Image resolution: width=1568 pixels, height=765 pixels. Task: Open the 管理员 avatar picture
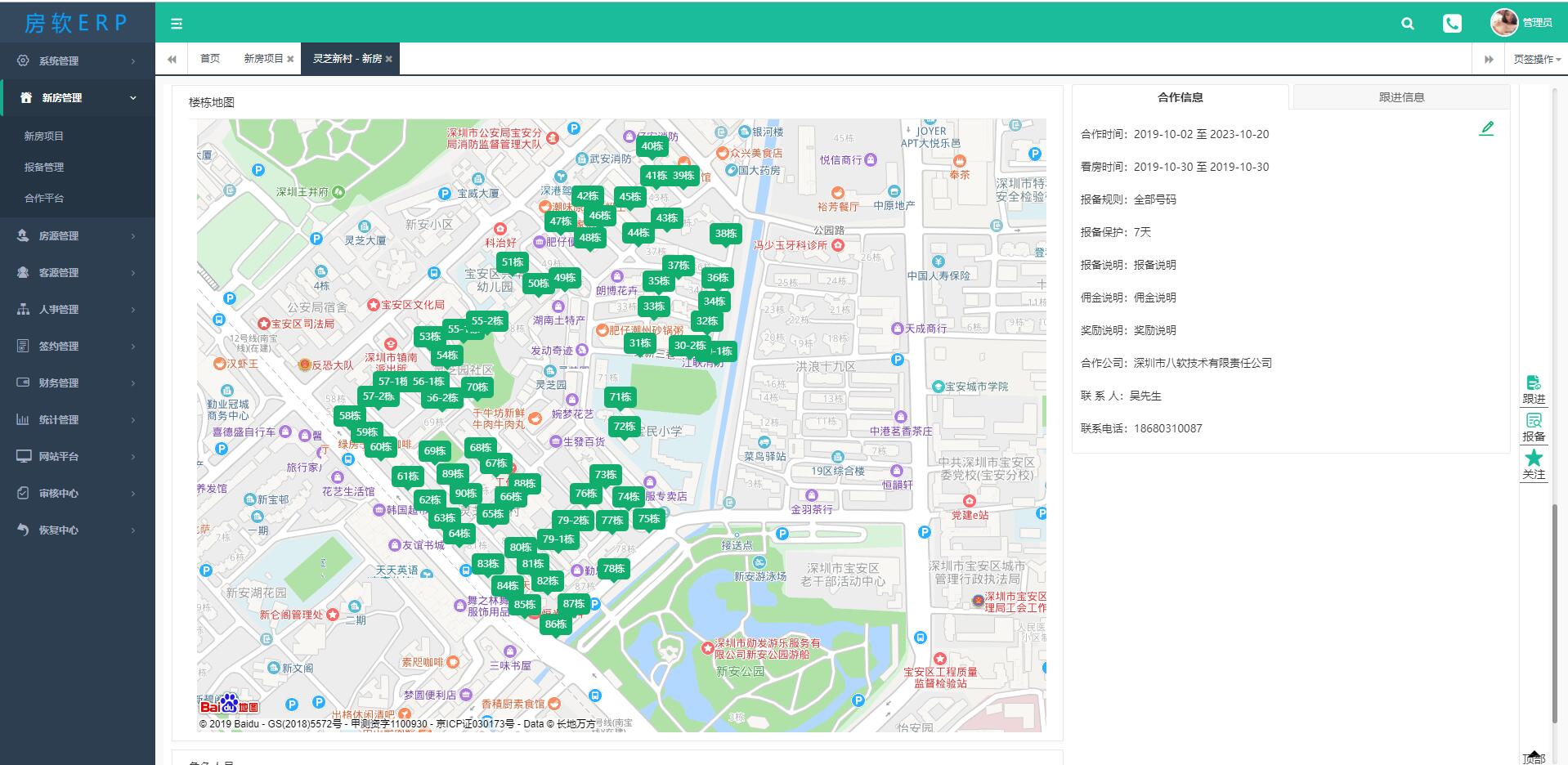coord(1504,23)
